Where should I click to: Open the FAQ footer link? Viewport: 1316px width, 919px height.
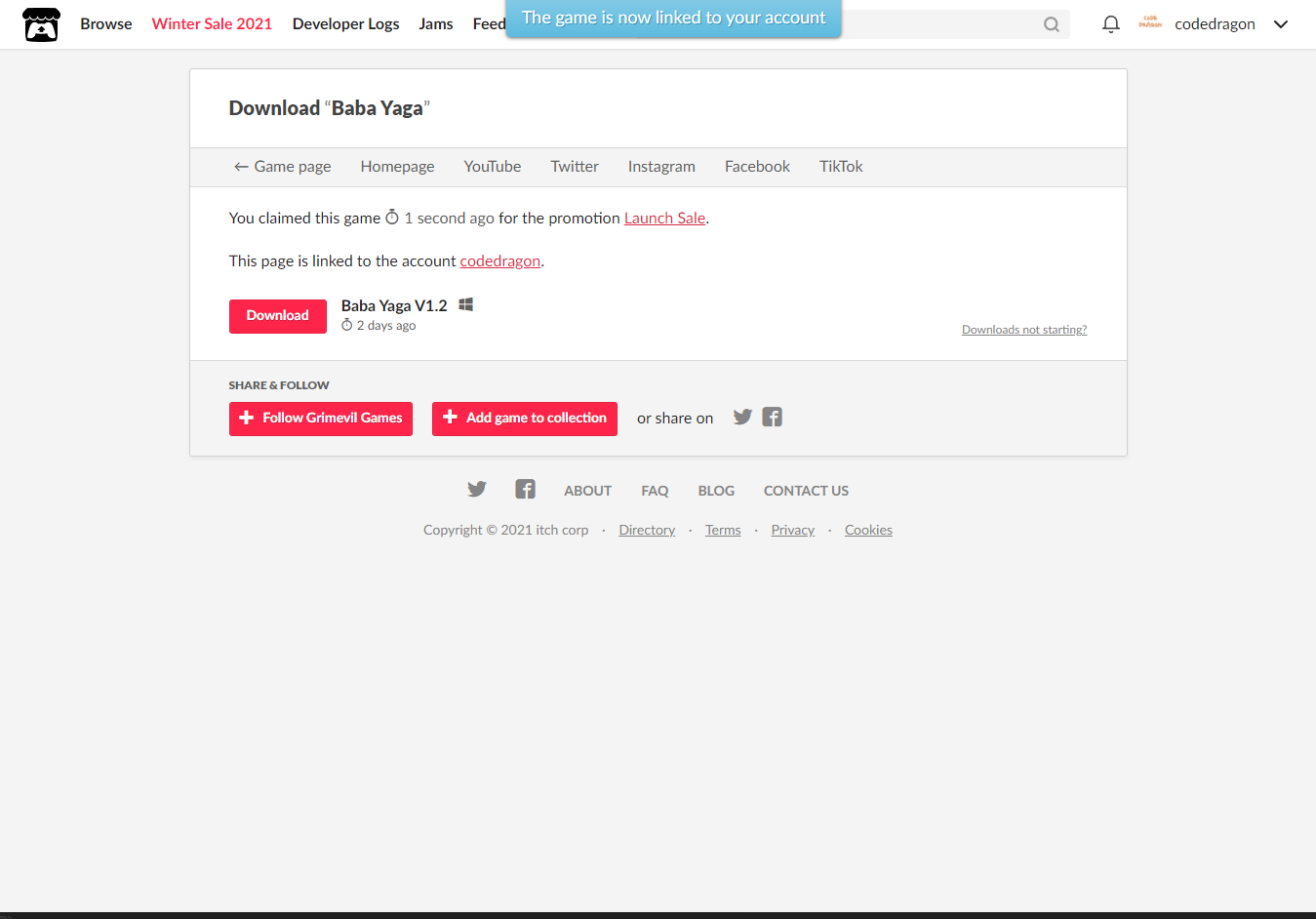click(x=655, y=491)
